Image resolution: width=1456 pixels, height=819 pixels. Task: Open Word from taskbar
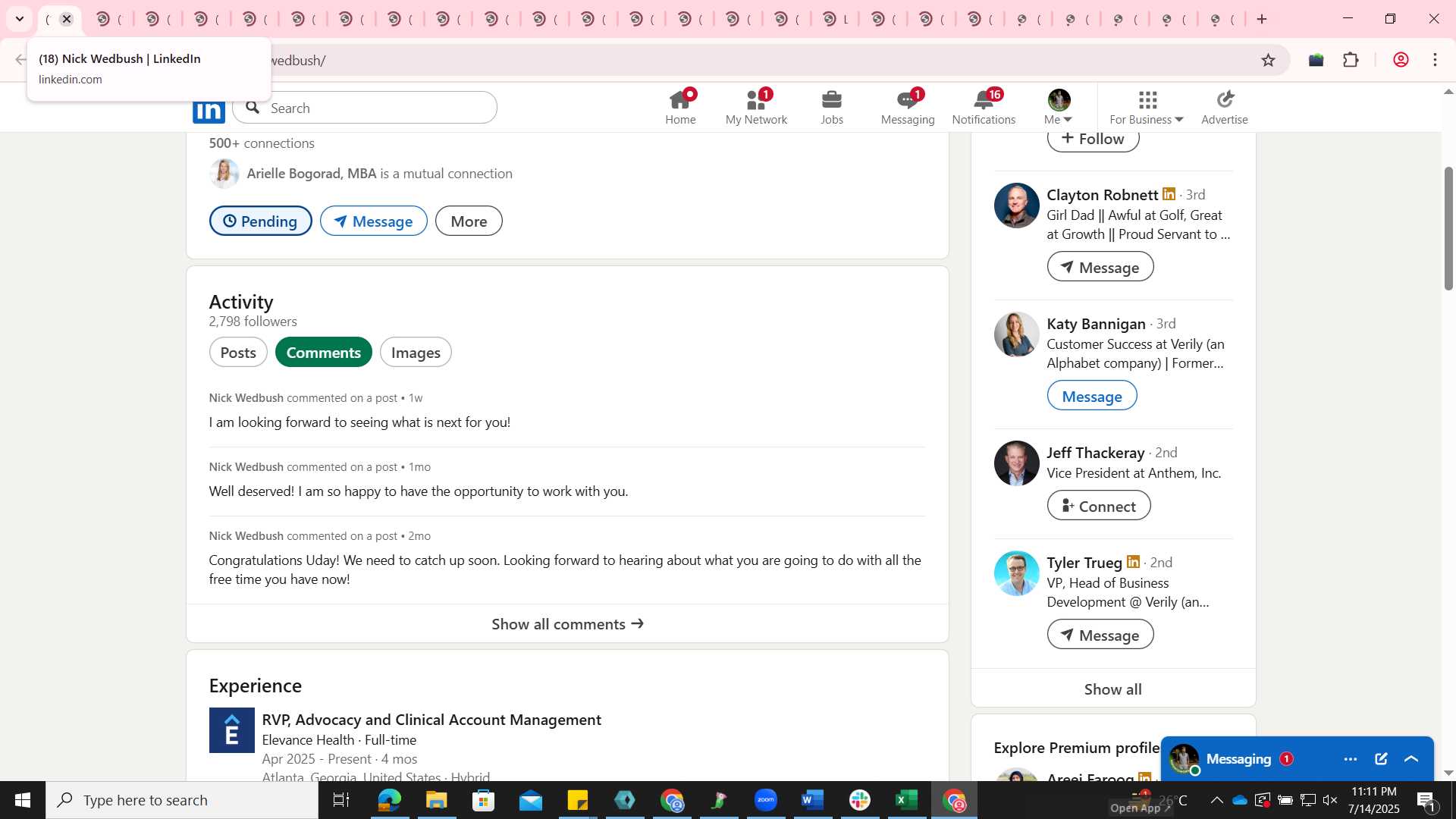[812, 800]
